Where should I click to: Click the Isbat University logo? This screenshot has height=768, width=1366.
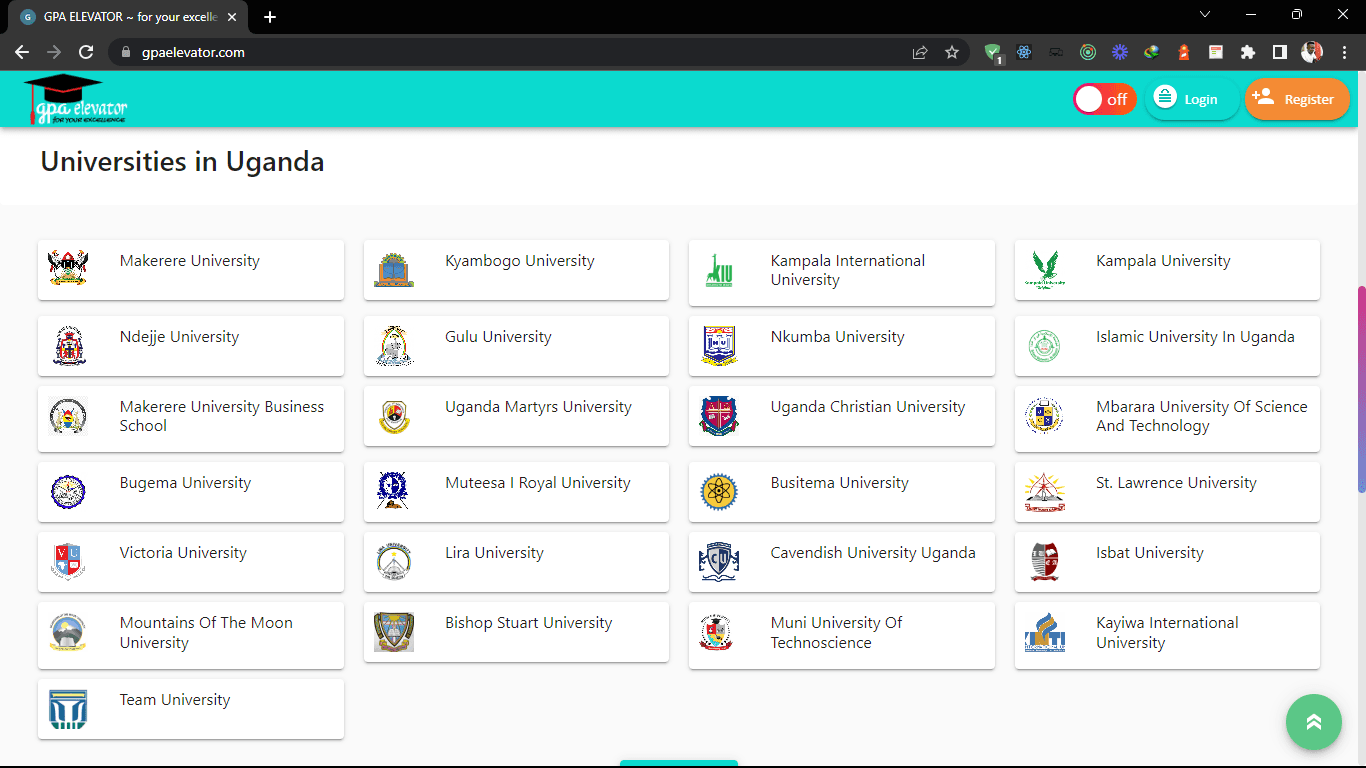[1045, 561]
